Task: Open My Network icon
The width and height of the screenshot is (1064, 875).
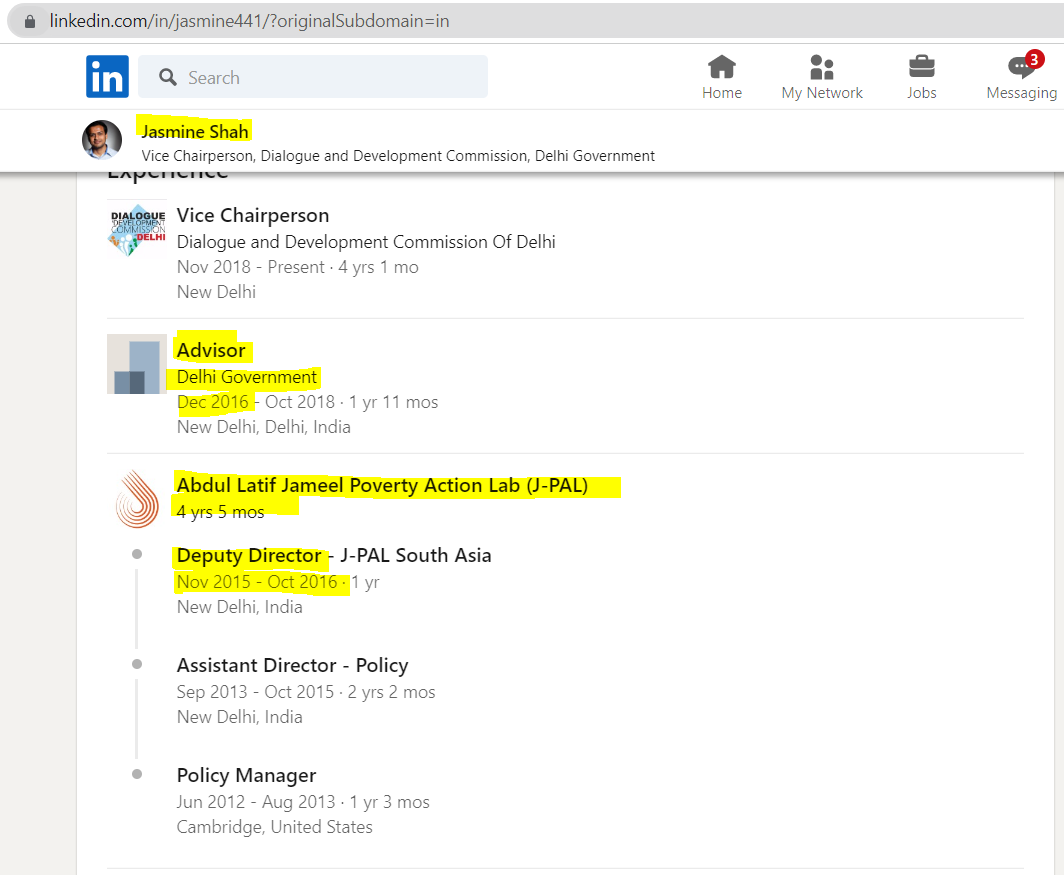Action: 821,68
